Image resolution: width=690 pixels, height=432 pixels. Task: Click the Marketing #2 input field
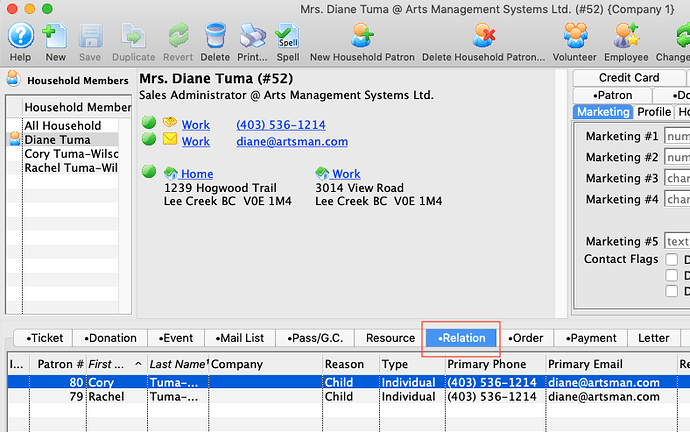coord(677,157)
